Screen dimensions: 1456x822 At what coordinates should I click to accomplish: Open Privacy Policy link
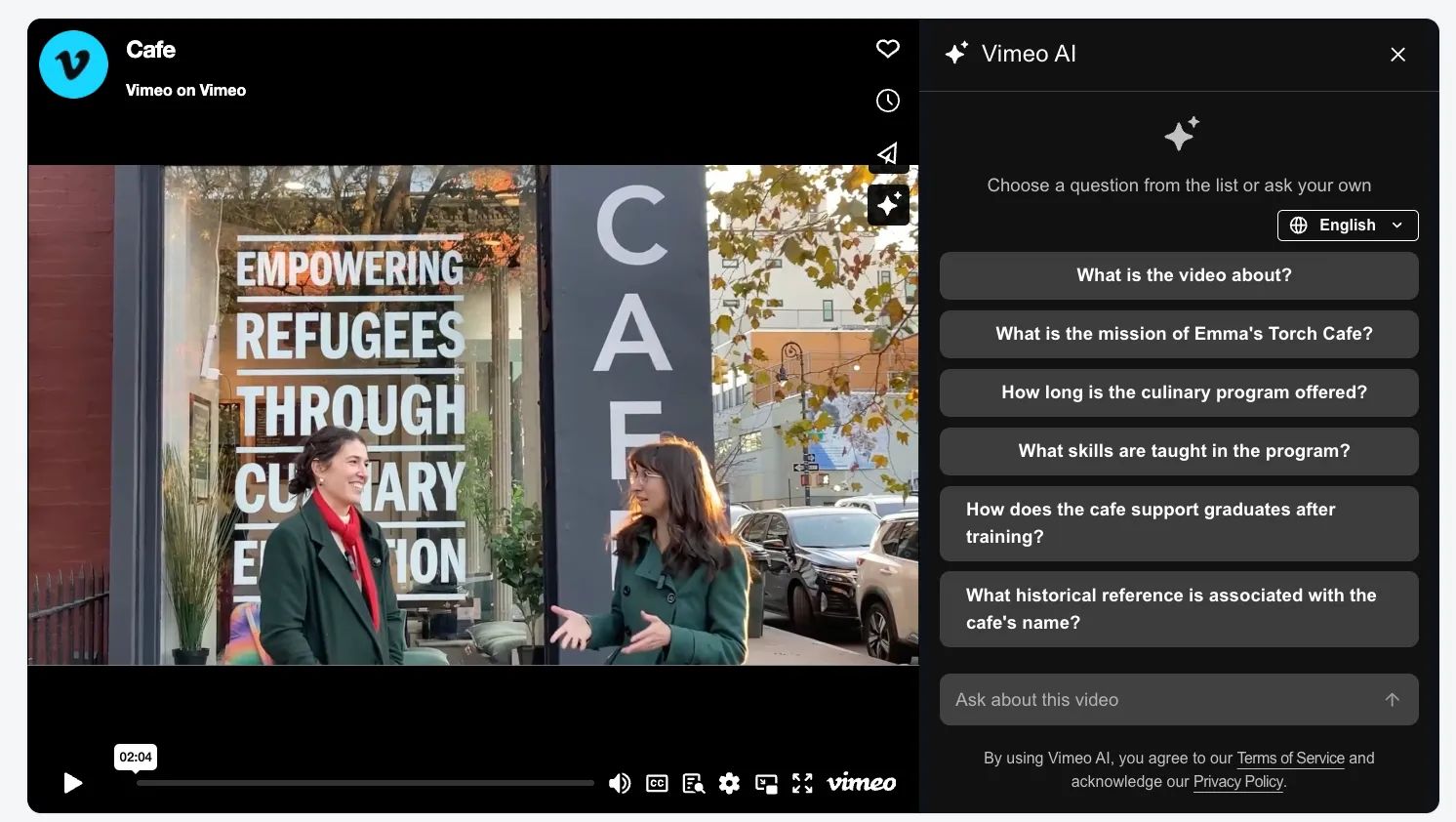tap(1237, 782)
